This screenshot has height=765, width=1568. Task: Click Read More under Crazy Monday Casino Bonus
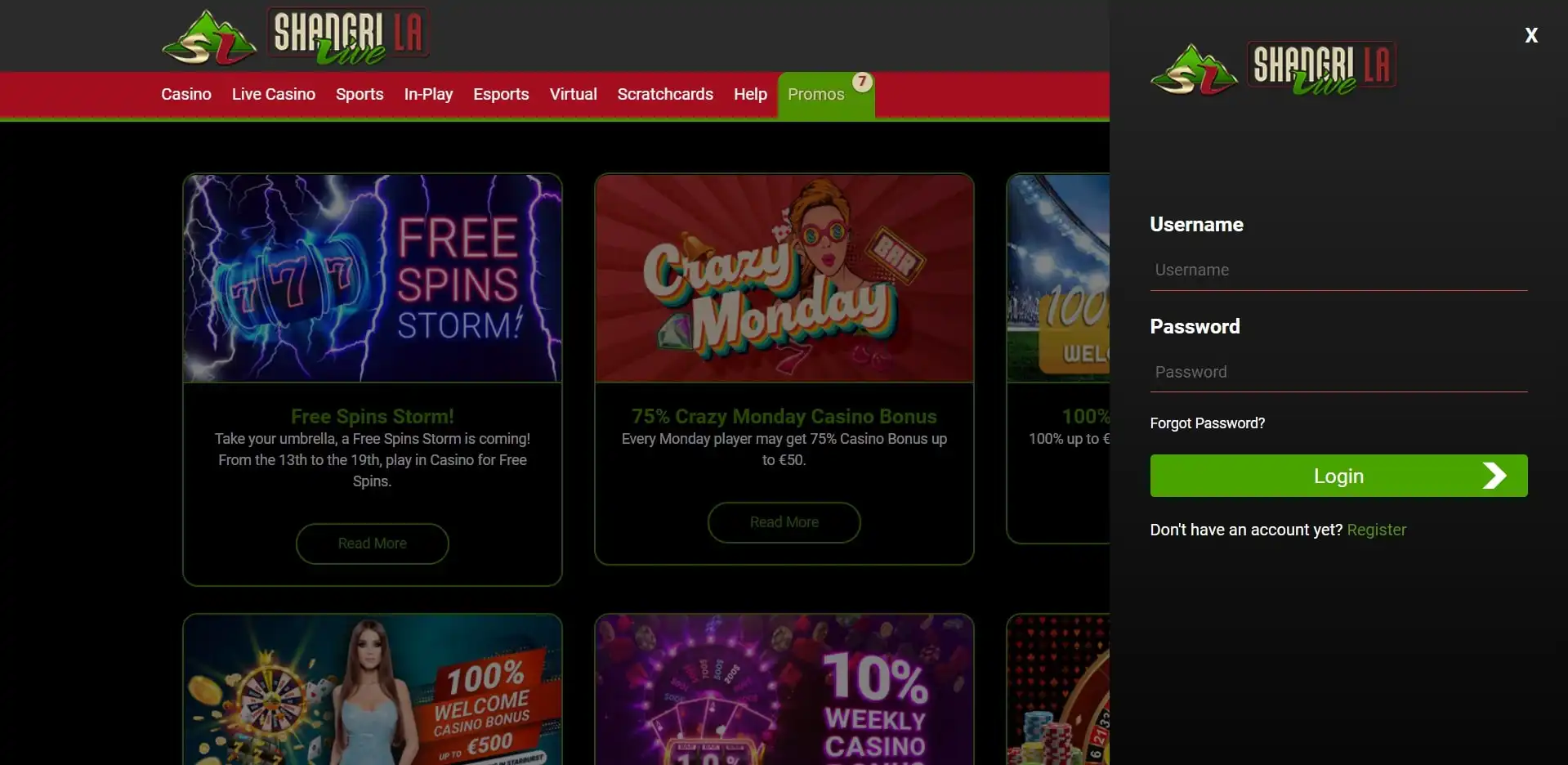(x=784, y=522)
